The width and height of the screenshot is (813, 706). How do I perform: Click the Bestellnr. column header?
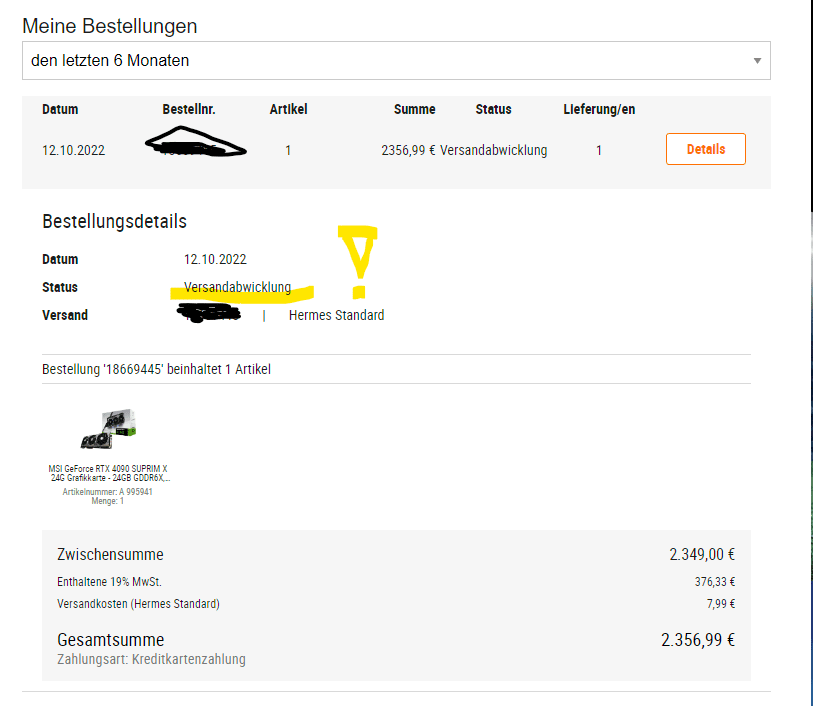189,109
